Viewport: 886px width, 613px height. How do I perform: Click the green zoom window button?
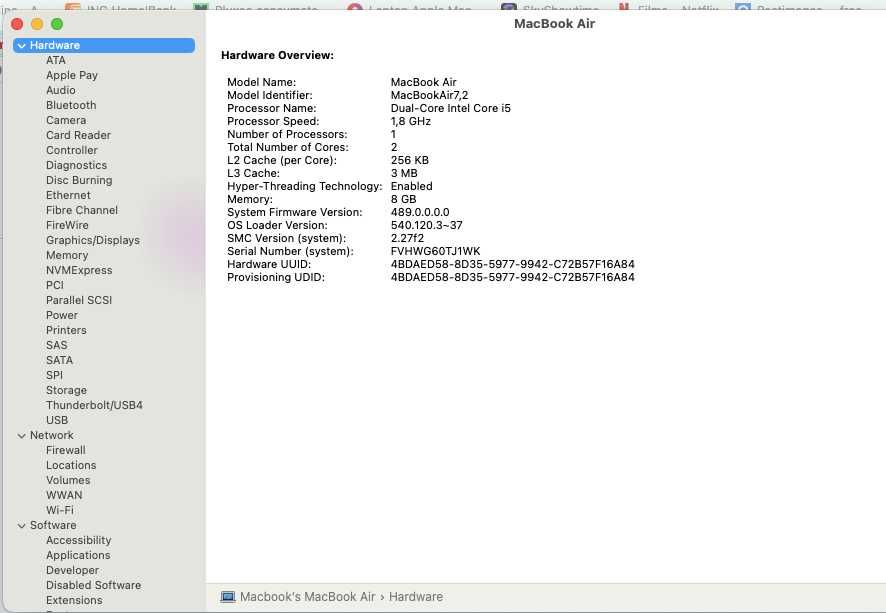coord(57,24)
